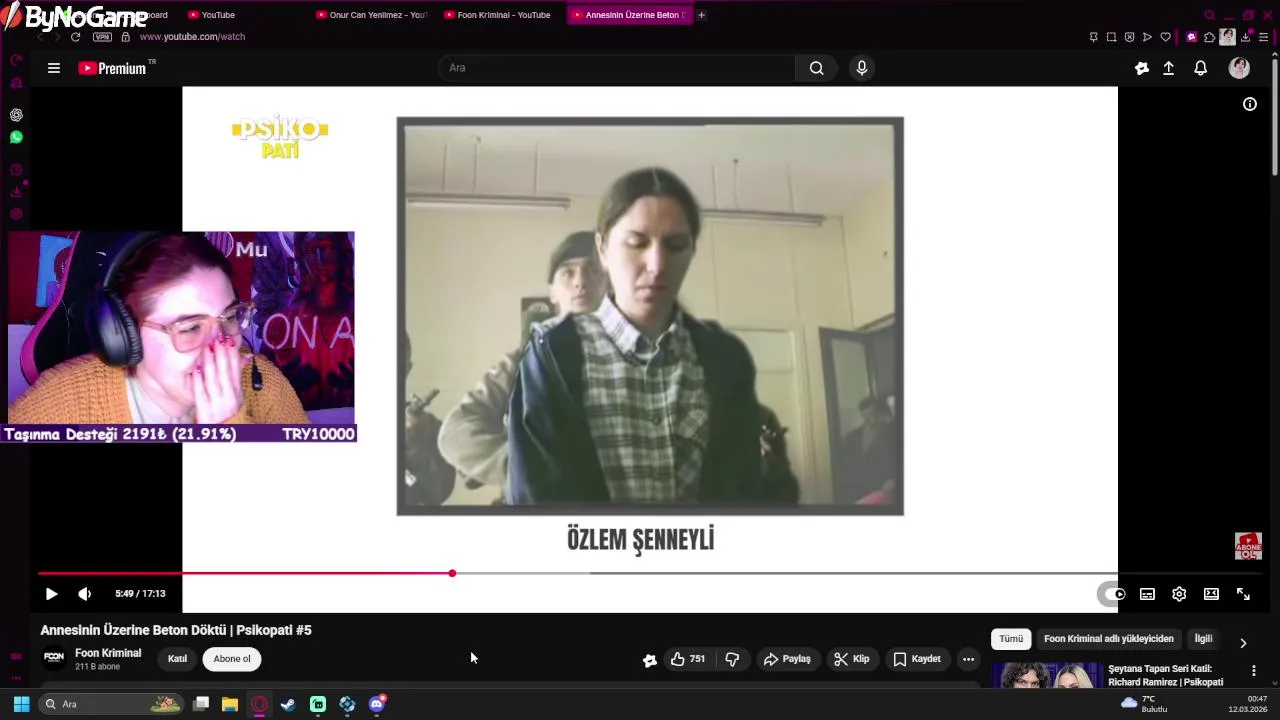
Task: Open the YouTube account avatar menu
Action: [x=1239, y=68]
